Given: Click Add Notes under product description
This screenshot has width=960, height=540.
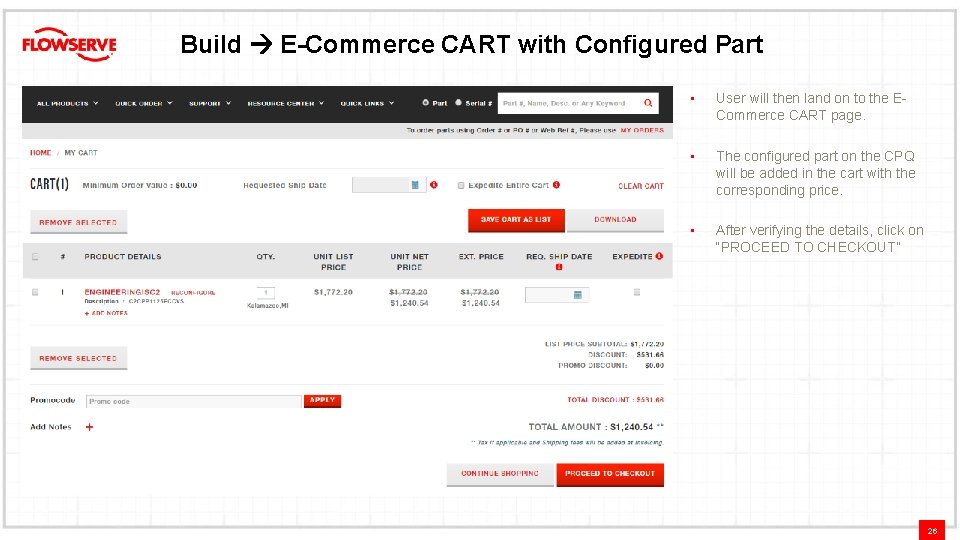Looking at the screenshot, I should pyautogui.click(x=107, y=313).
